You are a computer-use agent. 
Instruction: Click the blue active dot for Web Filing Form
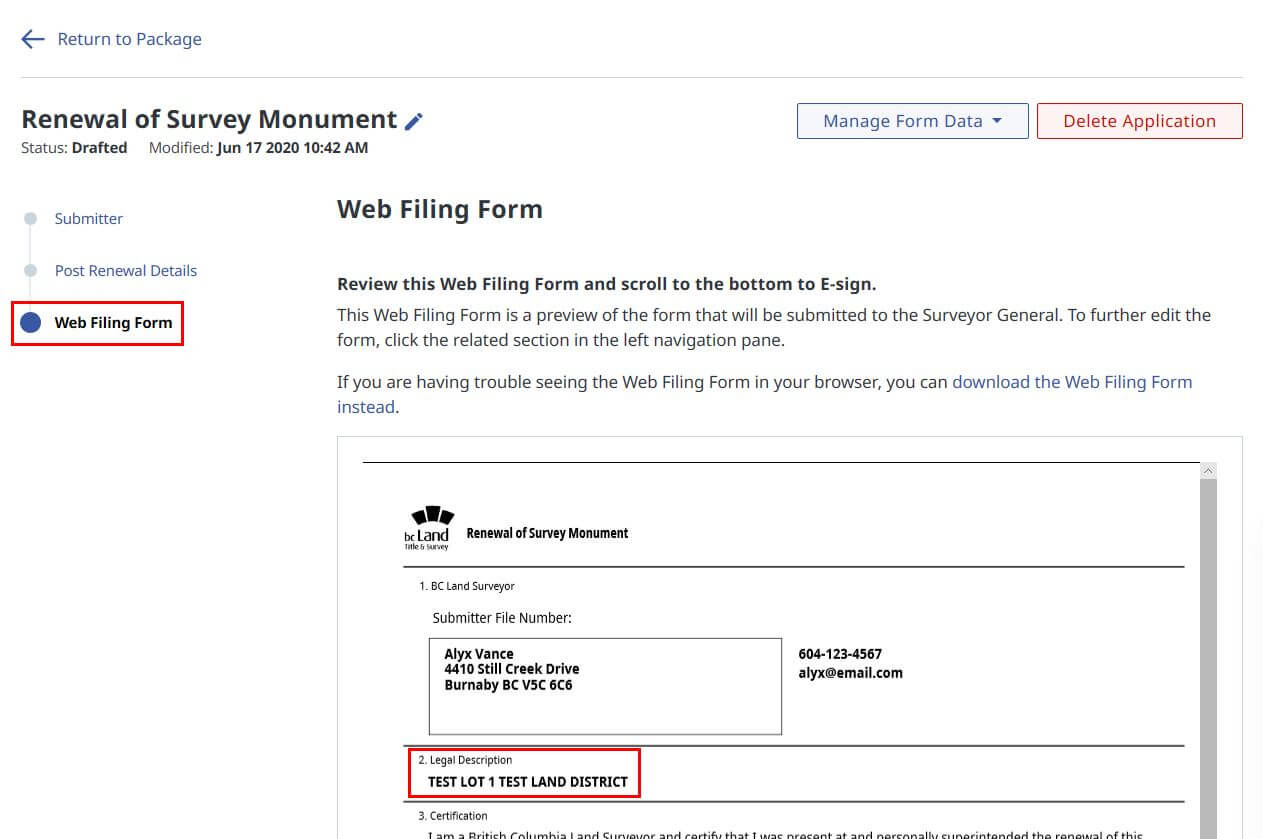pos(31,322)
